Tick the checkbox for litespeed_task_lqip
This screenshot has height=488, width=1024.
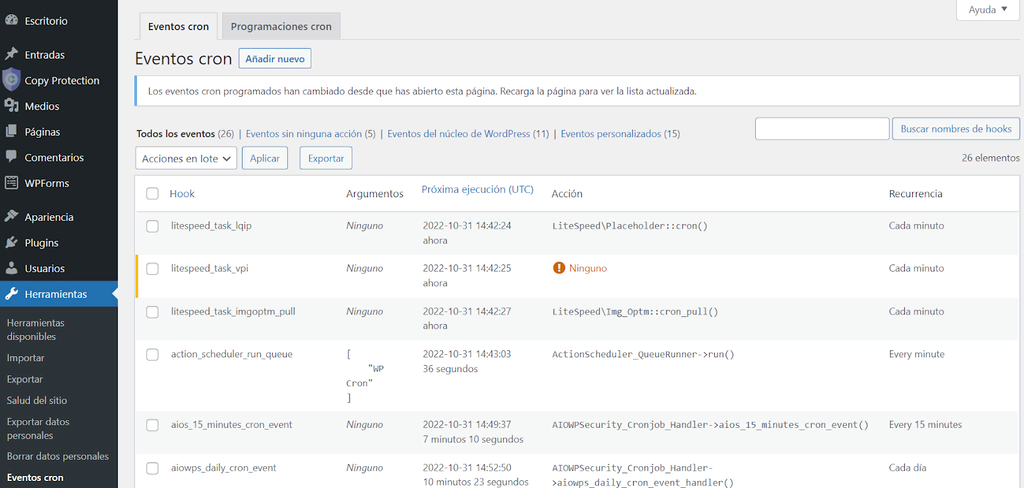[x=153, y=226]
